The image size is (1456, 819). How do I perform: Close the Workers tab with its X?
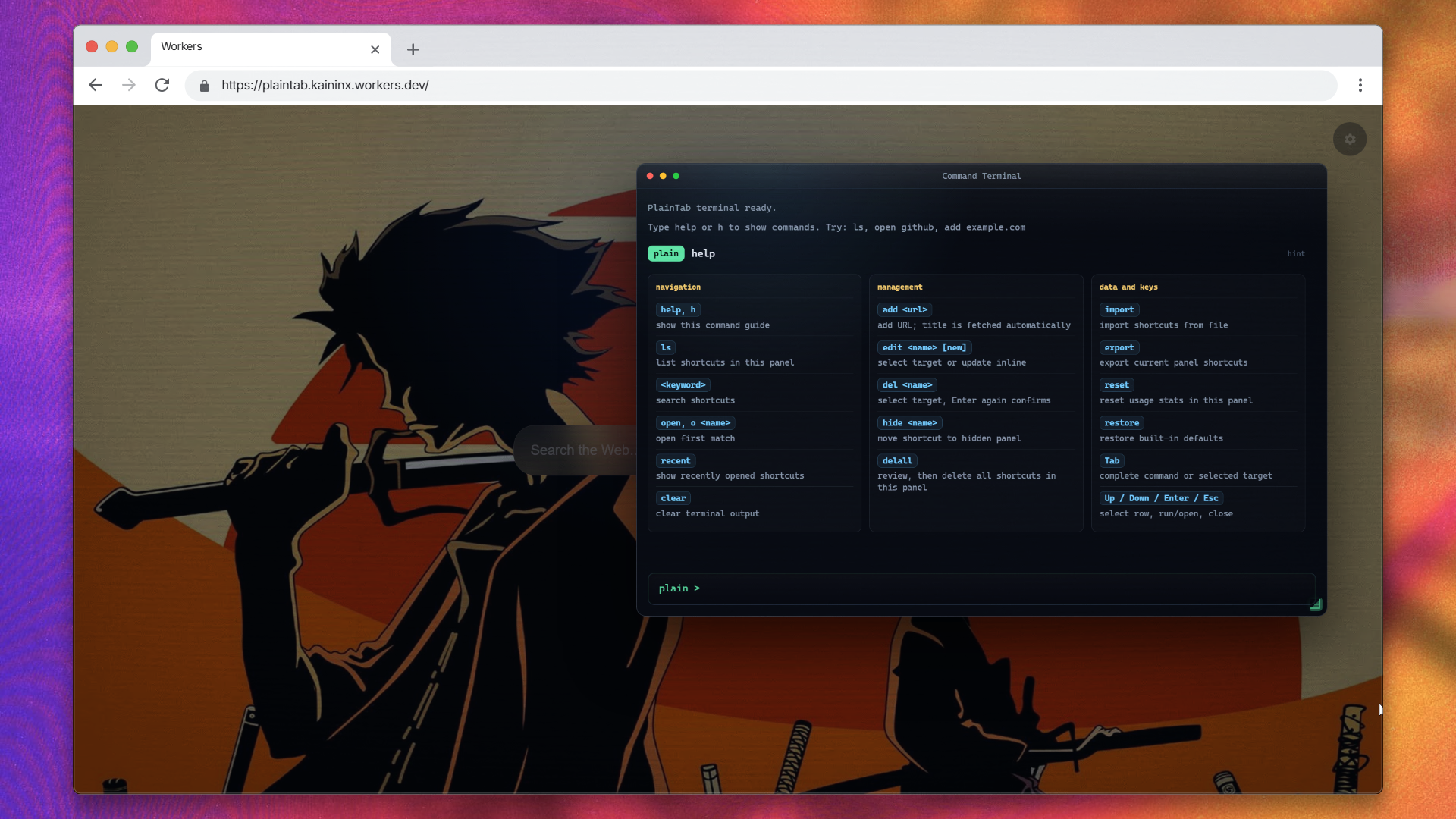point(375,49)
